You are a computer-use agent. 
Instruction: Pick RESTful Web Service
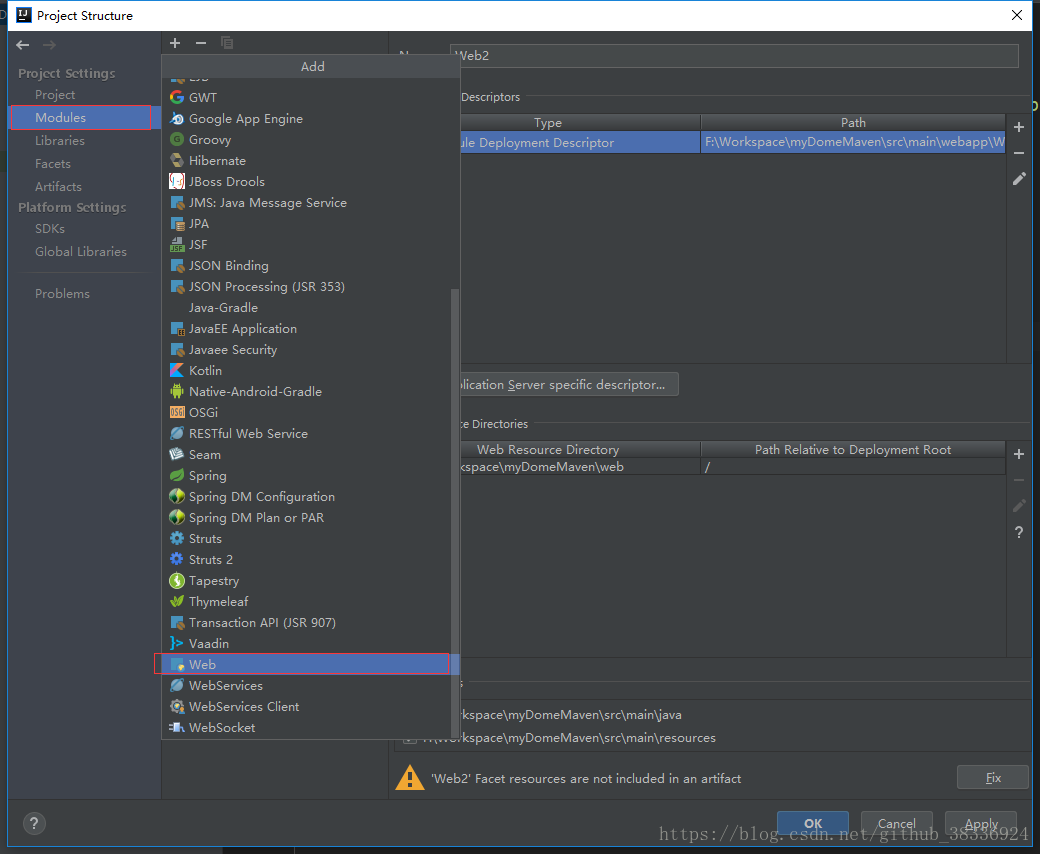(x=305, y=434)
